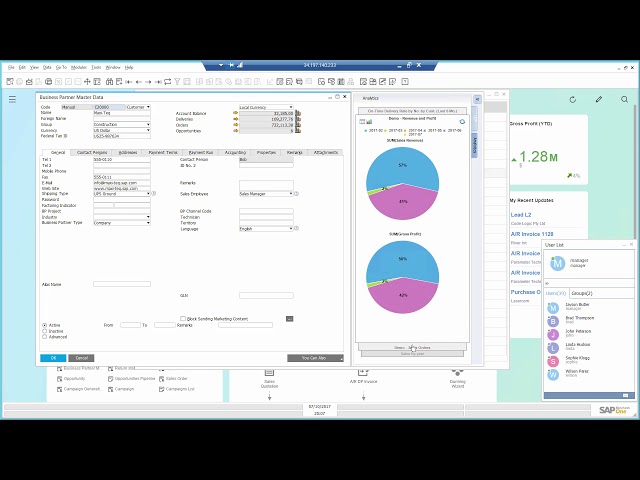
Task: Follow the Orders orange link arrow
Action: 236,125
